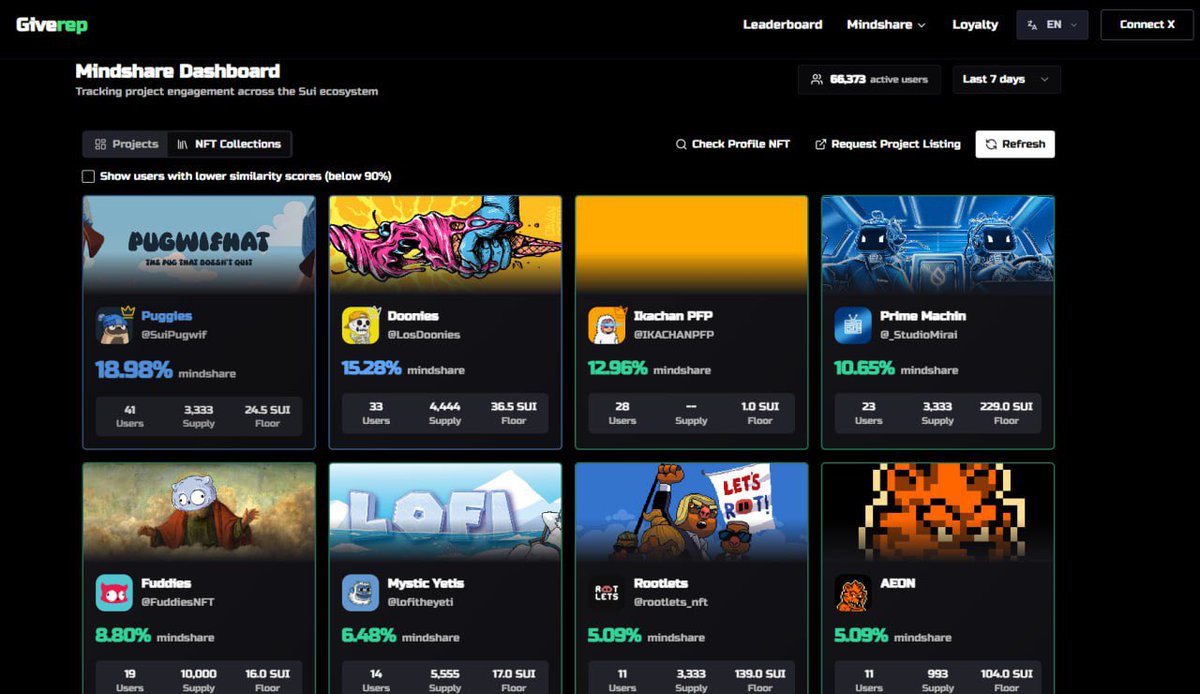Viewport: 1200px width, 694px height.
Task: Click Request Project Listing link
Action: tap(888, 144)
